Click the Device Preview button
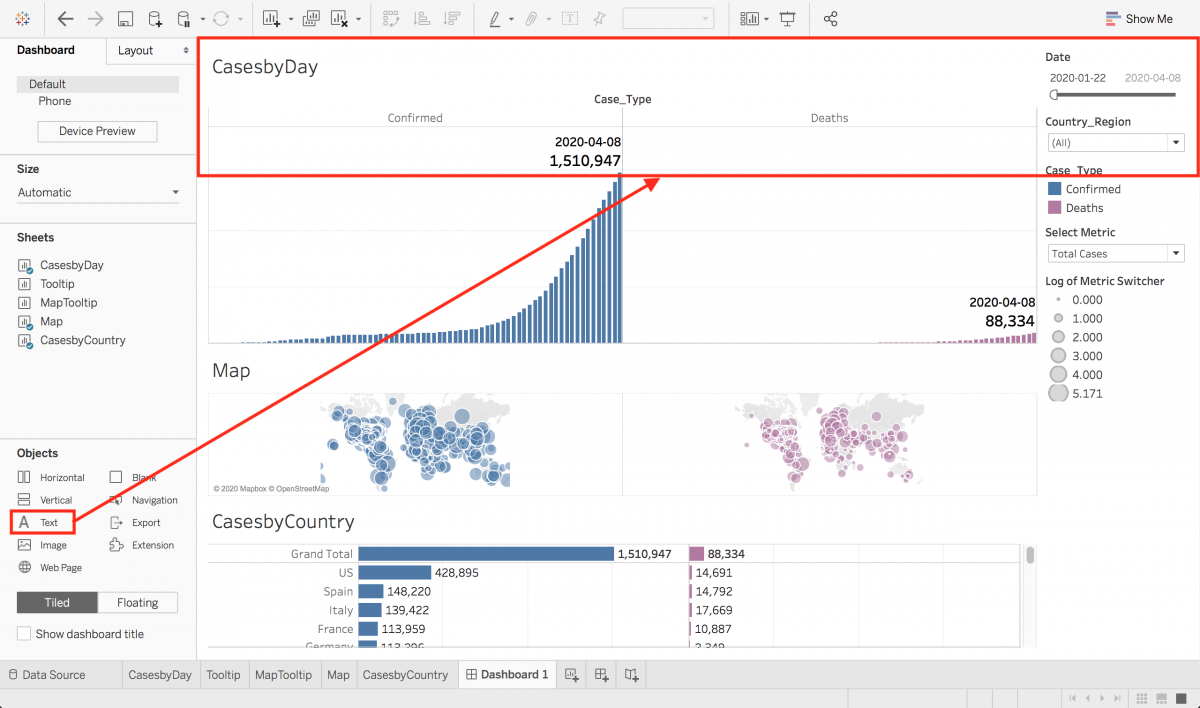The height and width of the screenshot is (708, 1200). [x=97, y=131]
